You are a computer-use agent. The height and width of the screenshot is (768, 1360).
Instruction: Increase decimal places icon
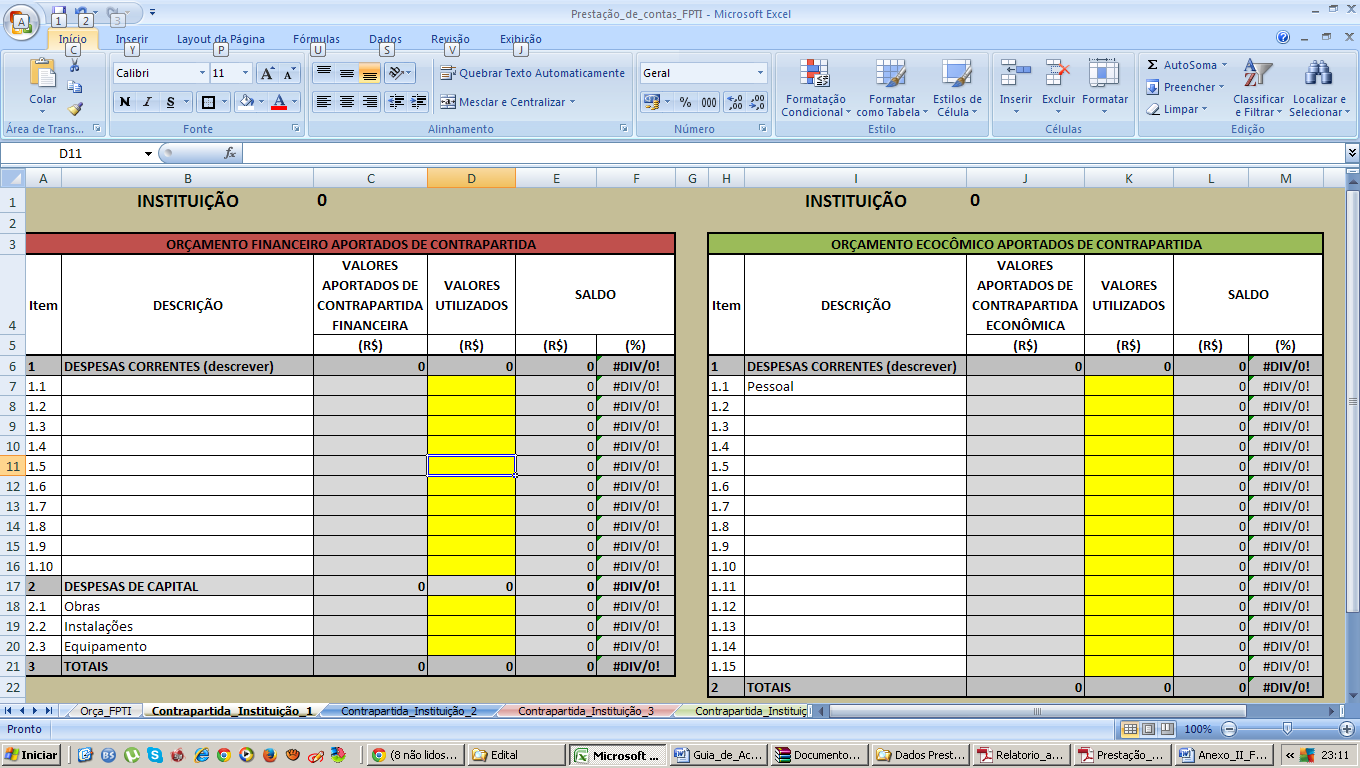[734, 102]
